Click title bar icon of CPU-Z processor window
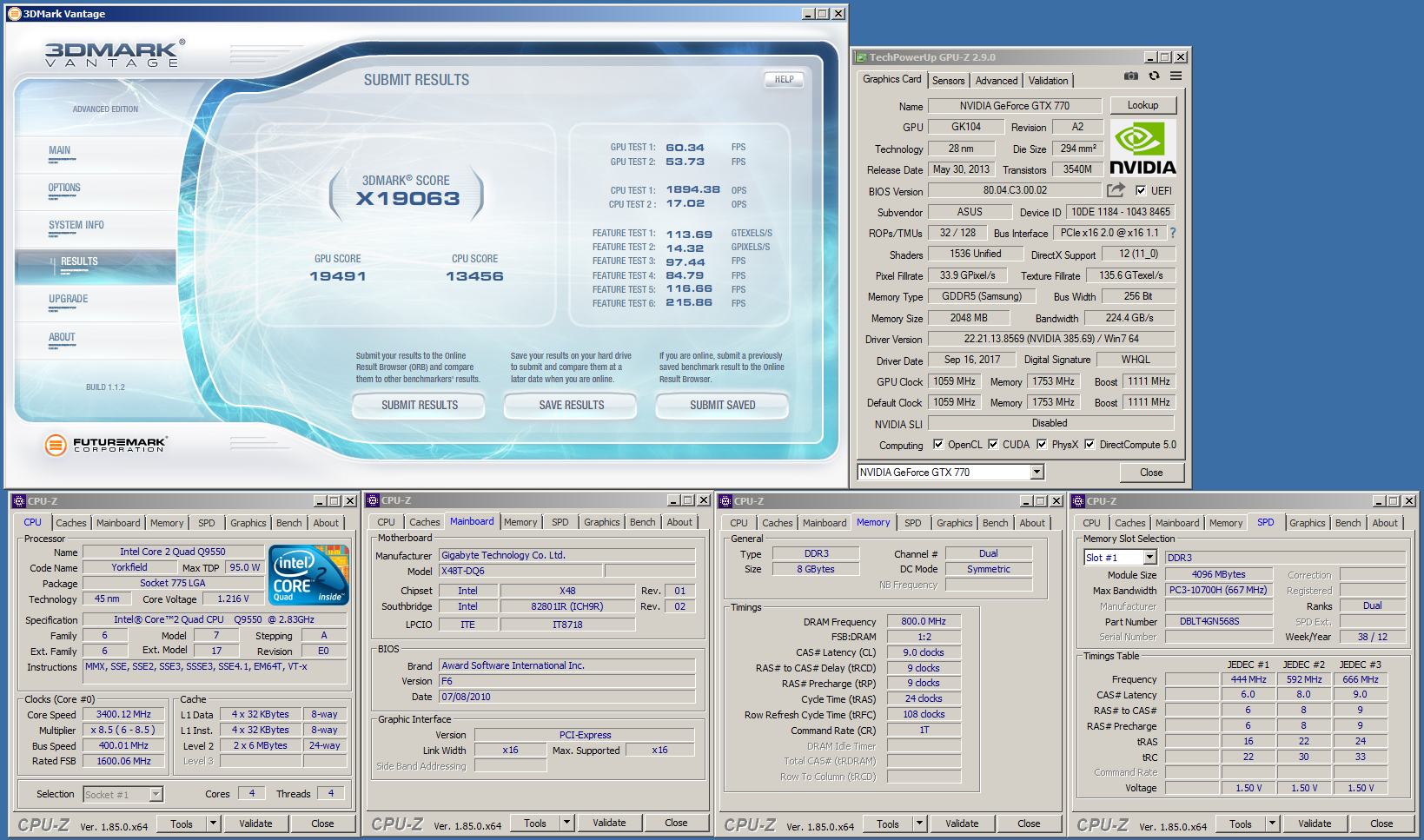The image size is (1424, 840). tap(18, 501)
